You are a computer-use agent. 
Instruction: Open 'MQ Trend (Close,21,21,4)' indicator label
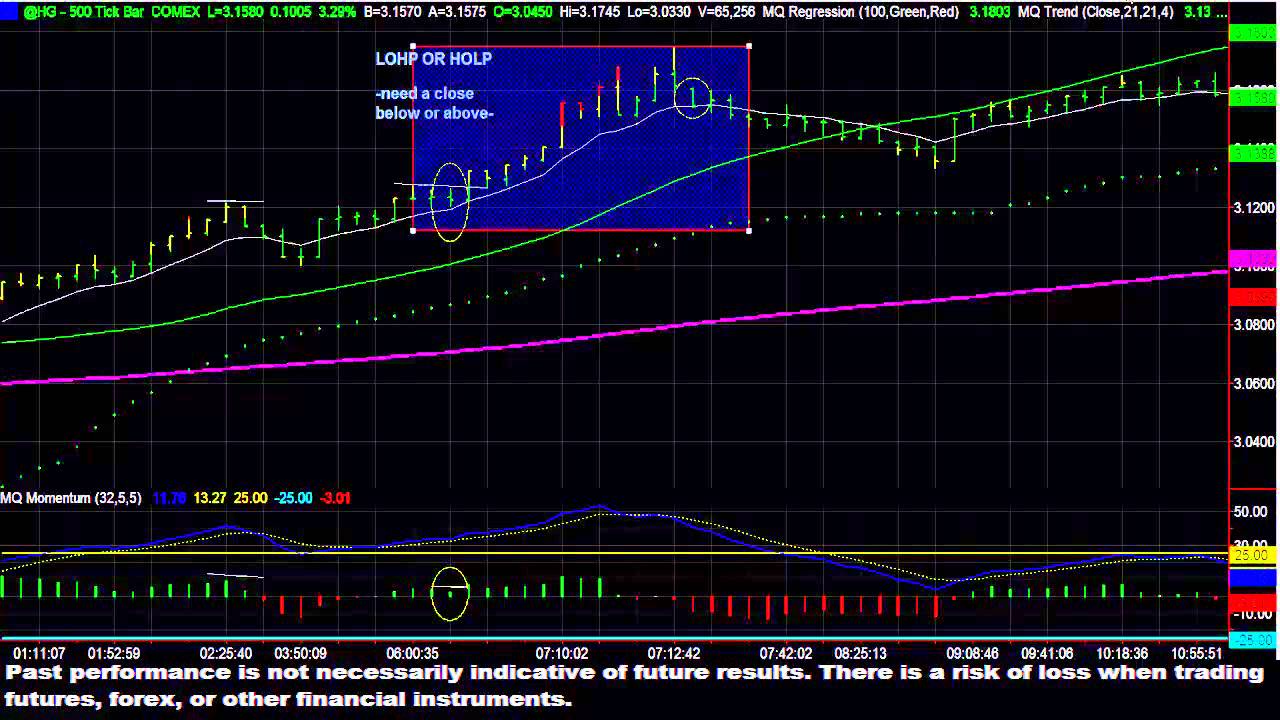[1095, 12]
